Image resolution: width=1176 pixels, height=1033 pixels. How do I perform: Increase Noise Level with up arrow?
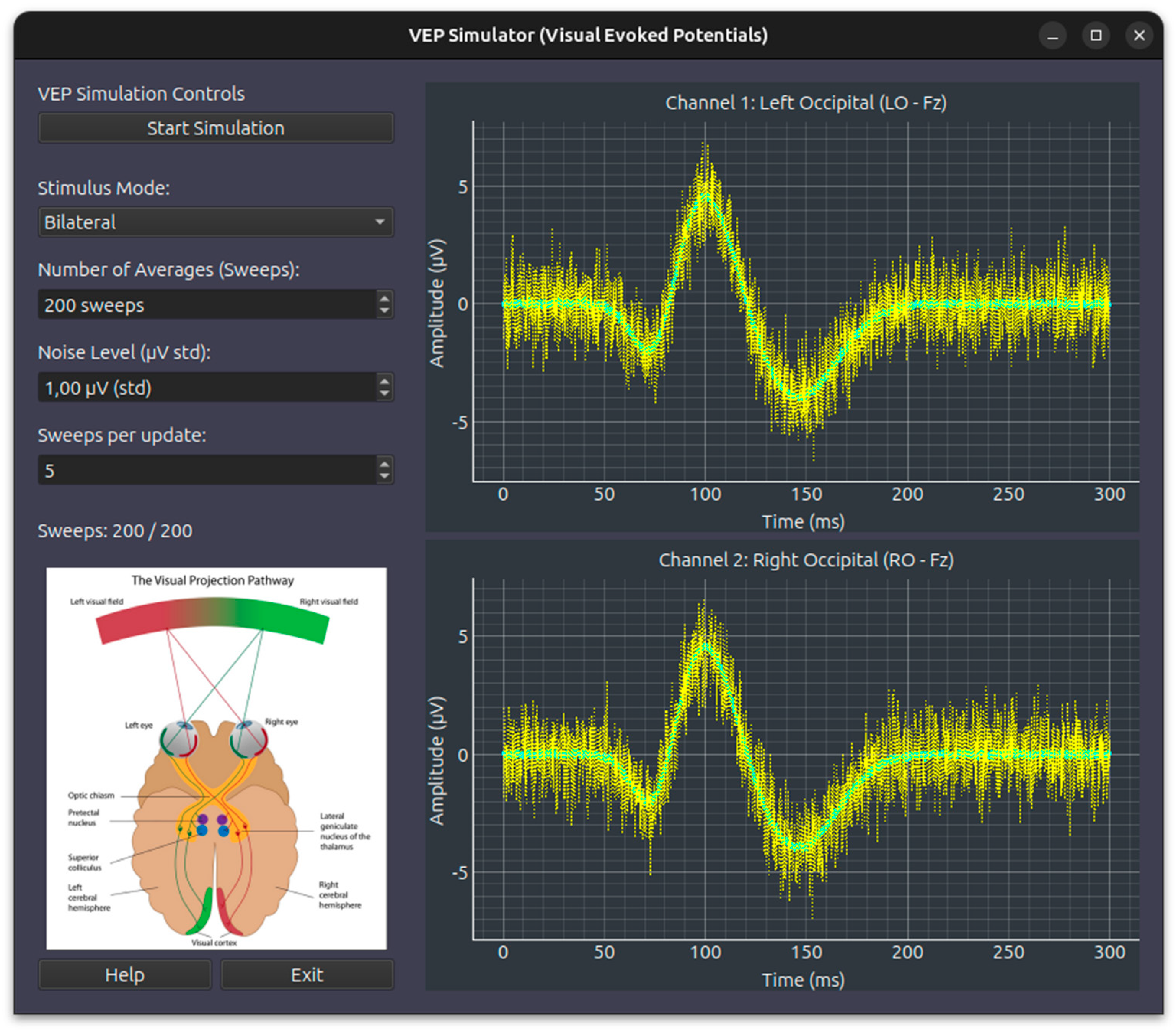(x=384, y=381)
